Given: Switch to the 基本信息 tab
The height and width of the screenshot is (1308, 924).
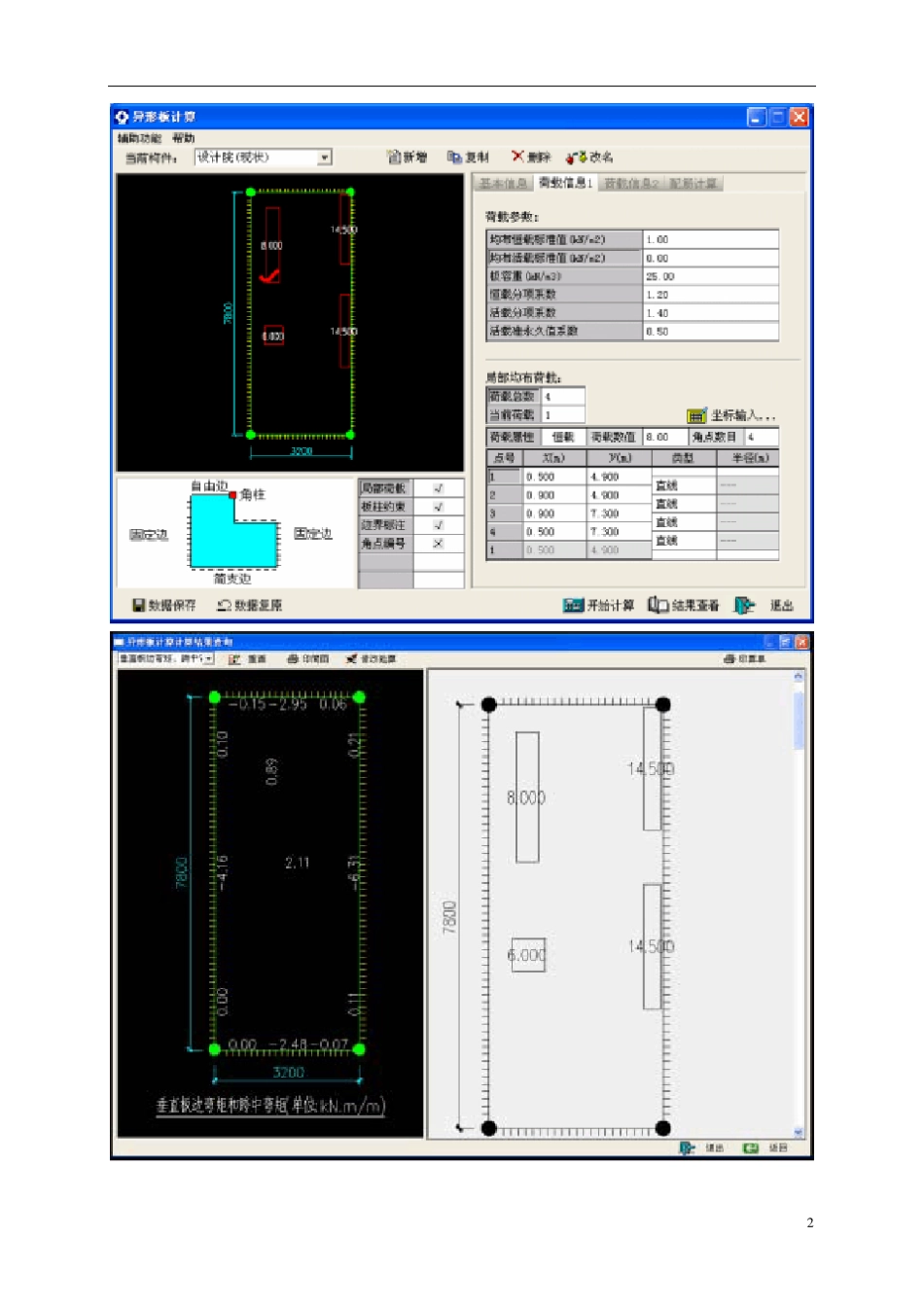Looking at the screenshot, I should [503, 183].
